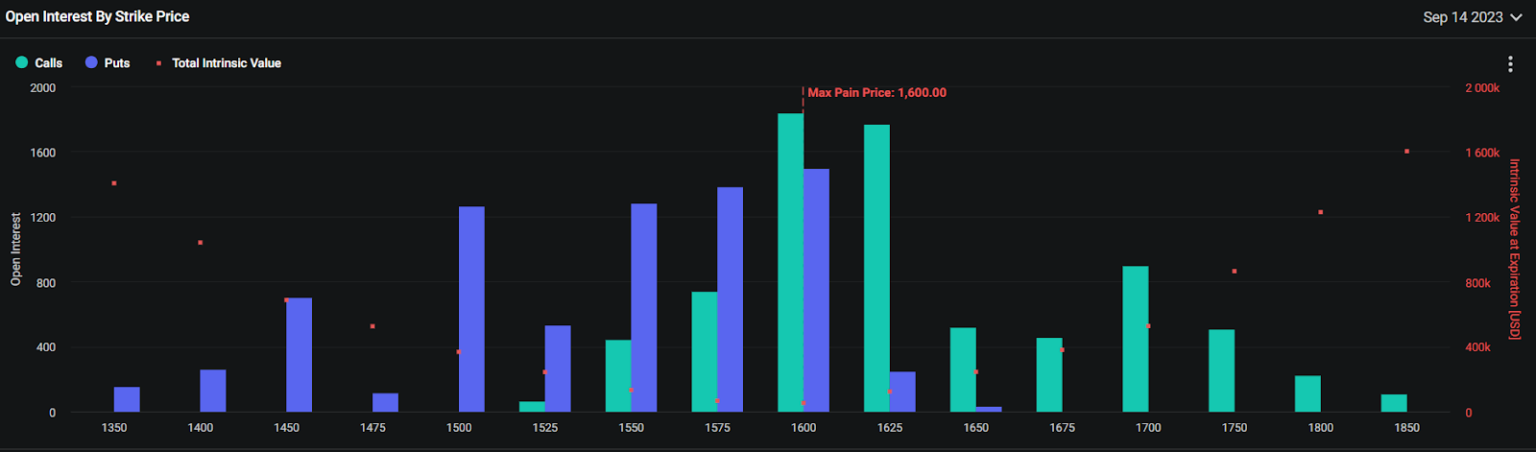
Task: Click the purple Puts legend circle
Action: click(91, 63)
